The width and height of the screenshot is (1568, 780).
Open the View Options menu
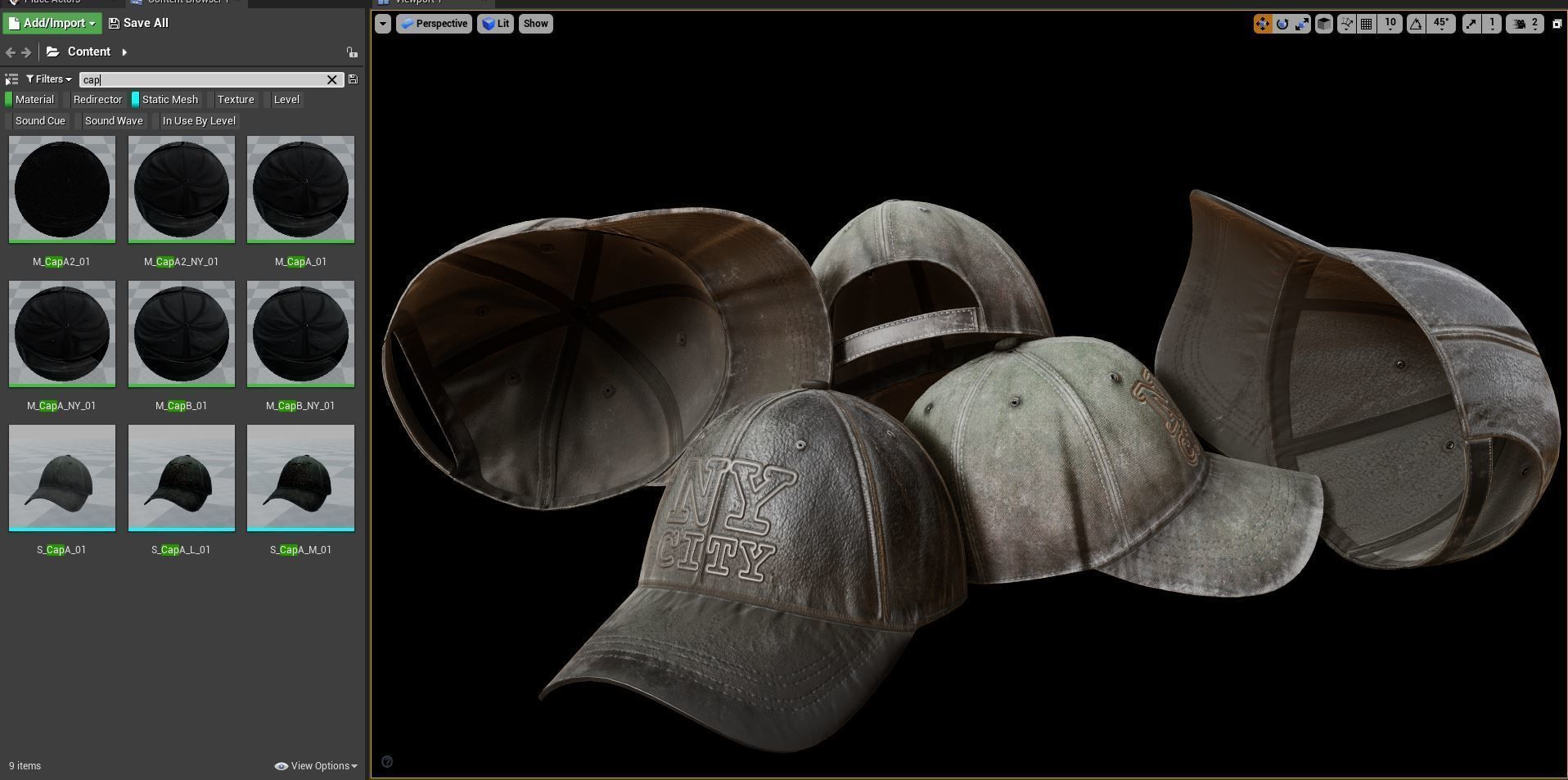tap(317, 766)
